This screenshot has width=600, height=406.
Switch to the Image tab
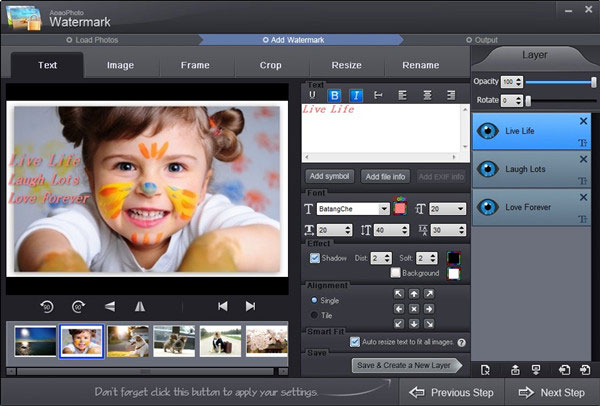(x=120, y=65)
